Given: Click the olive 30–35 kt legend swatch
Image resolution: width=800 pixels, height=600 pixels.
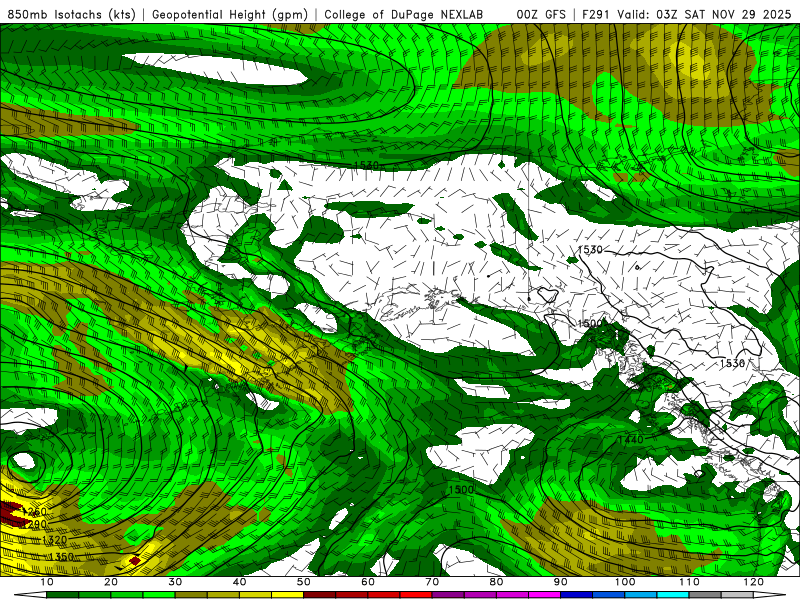Looking at the screenshot, I should coord(191,595).
